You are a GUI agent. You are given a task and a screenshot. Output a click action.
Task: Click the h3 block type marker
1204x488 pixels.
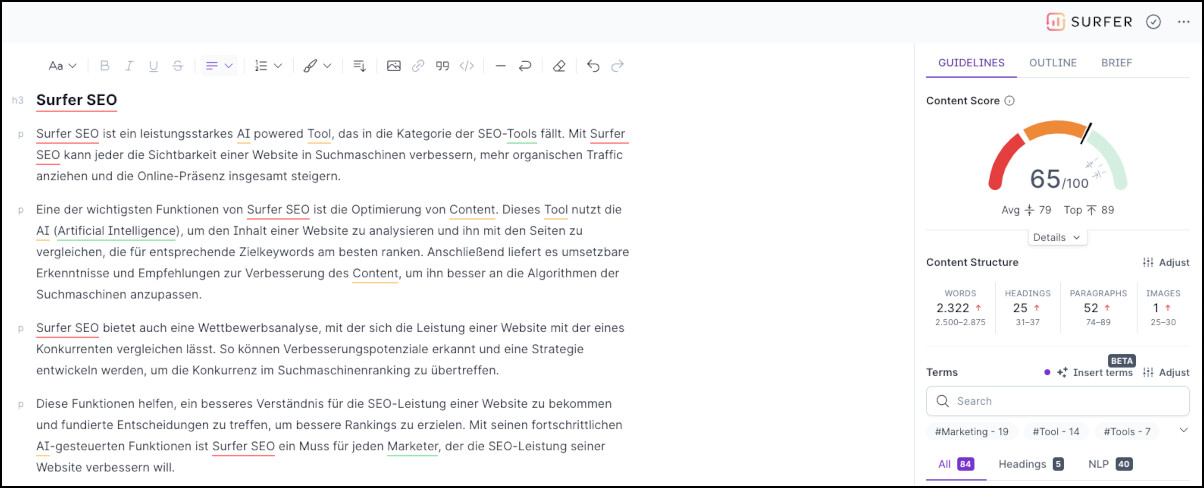click(18, 100)
